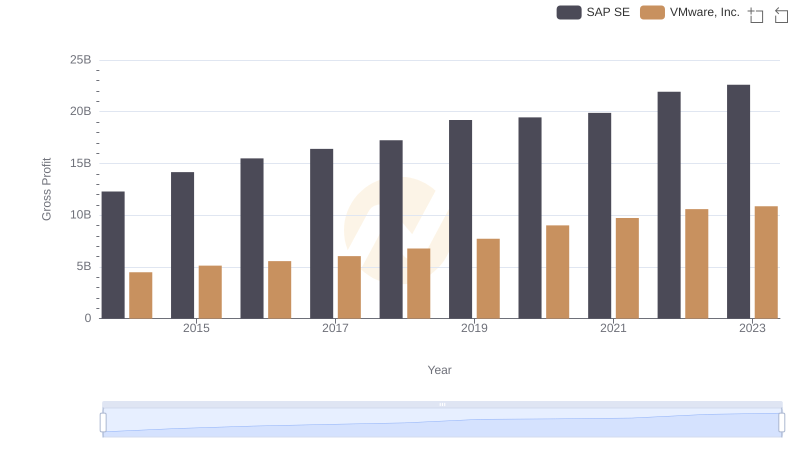This screenshot has height=461, width=800.
Task: Toggle SAP SE series in legend
Action: [593, 12]
